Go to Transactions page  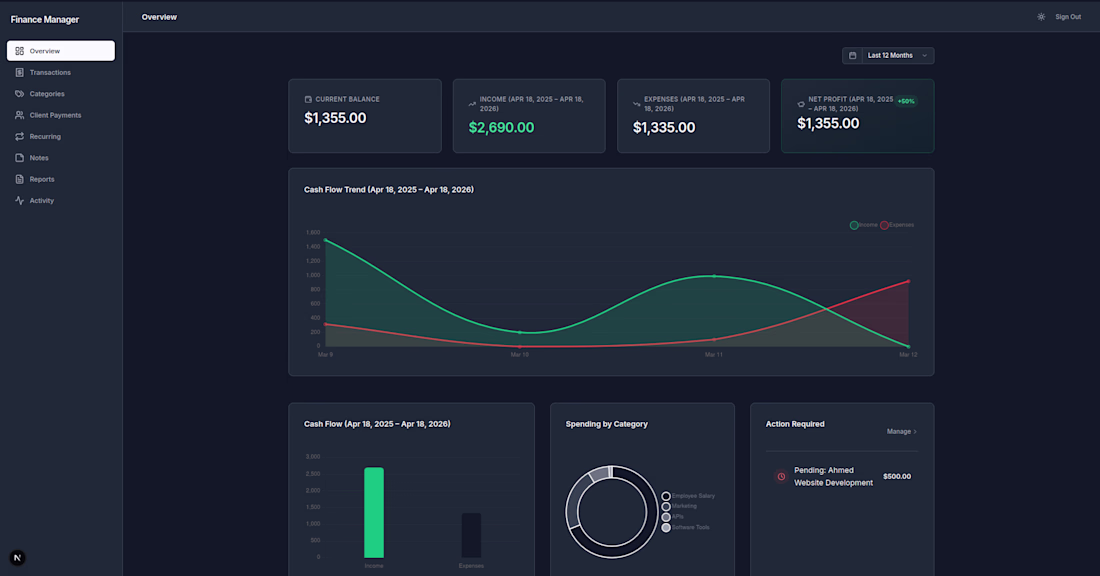click(61, 72)
